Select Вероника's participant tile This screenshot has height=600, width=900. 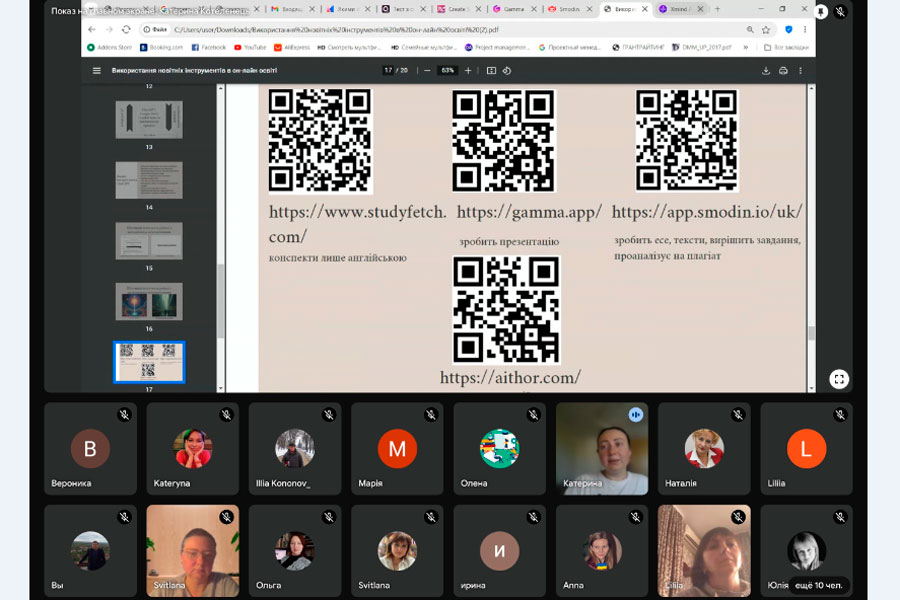coord(91,448)
